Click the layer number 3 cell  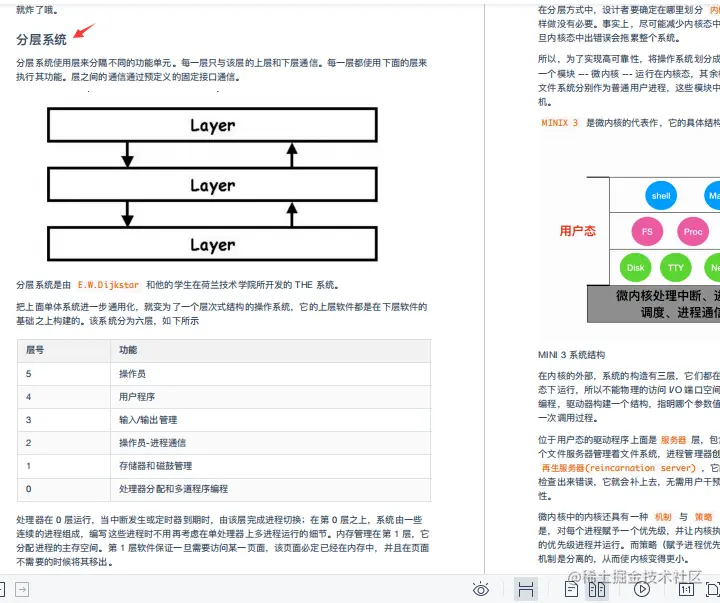(63, 420)
